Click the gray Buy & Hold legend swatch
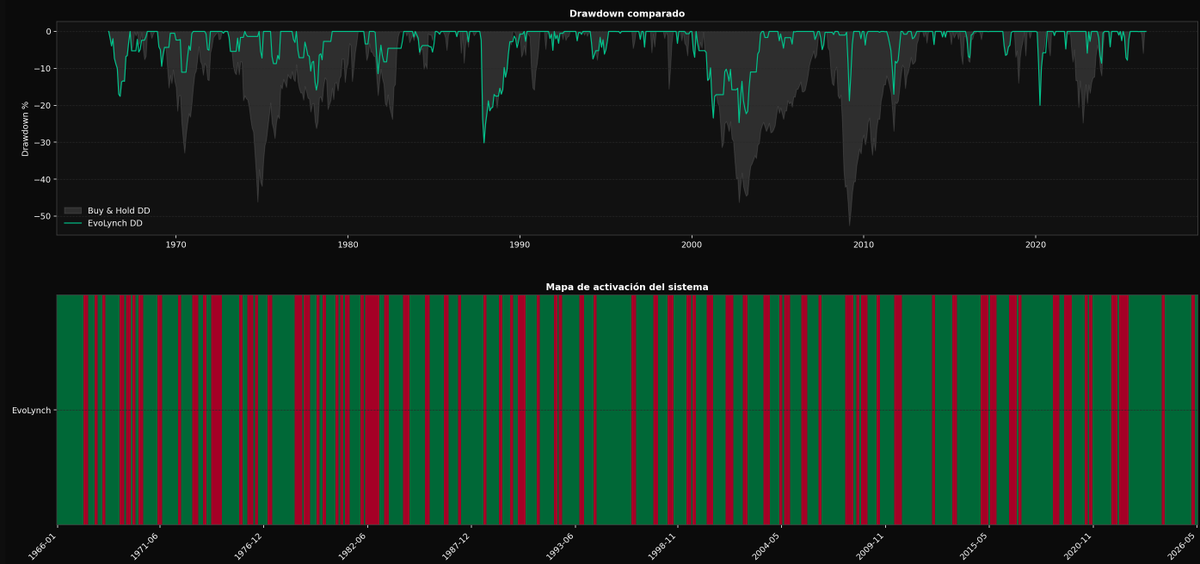This screenshot has width=1200, height=564. click(73, 211)
